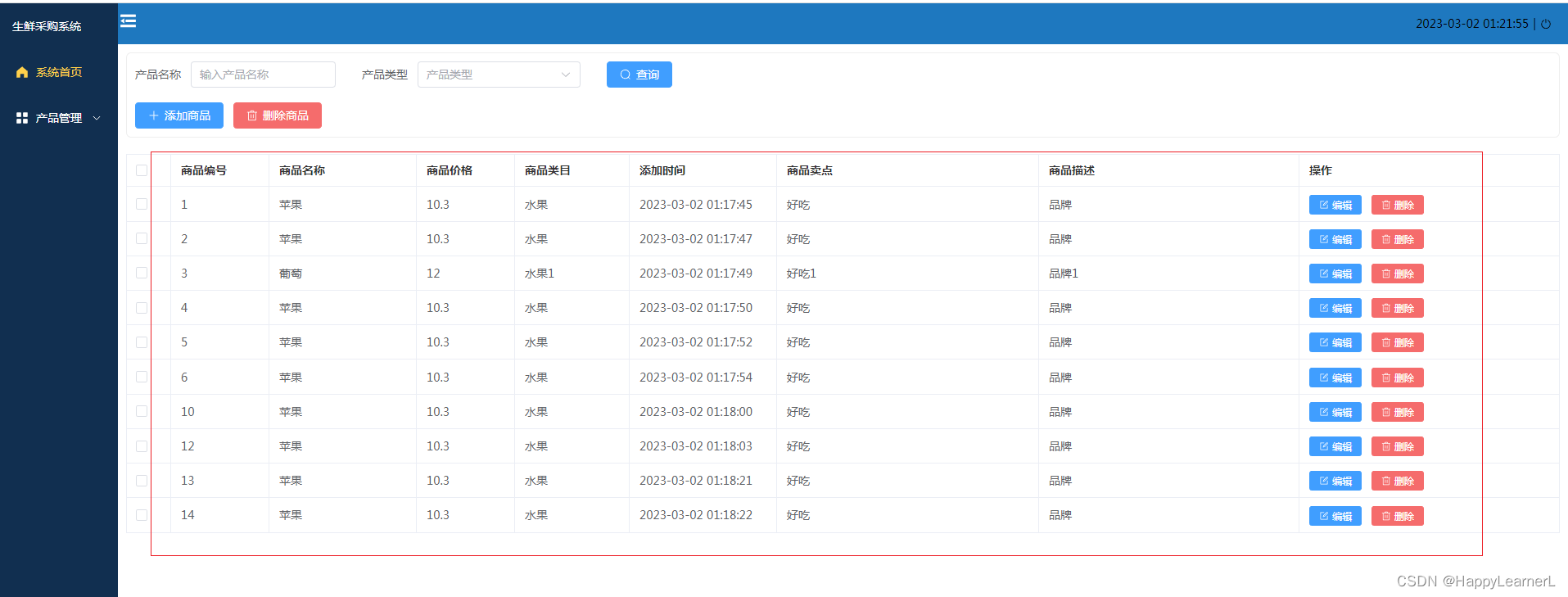The image size is (1568, 597).
Task: Edit product number 1 via 编辑
Action: pos(1335,205)
